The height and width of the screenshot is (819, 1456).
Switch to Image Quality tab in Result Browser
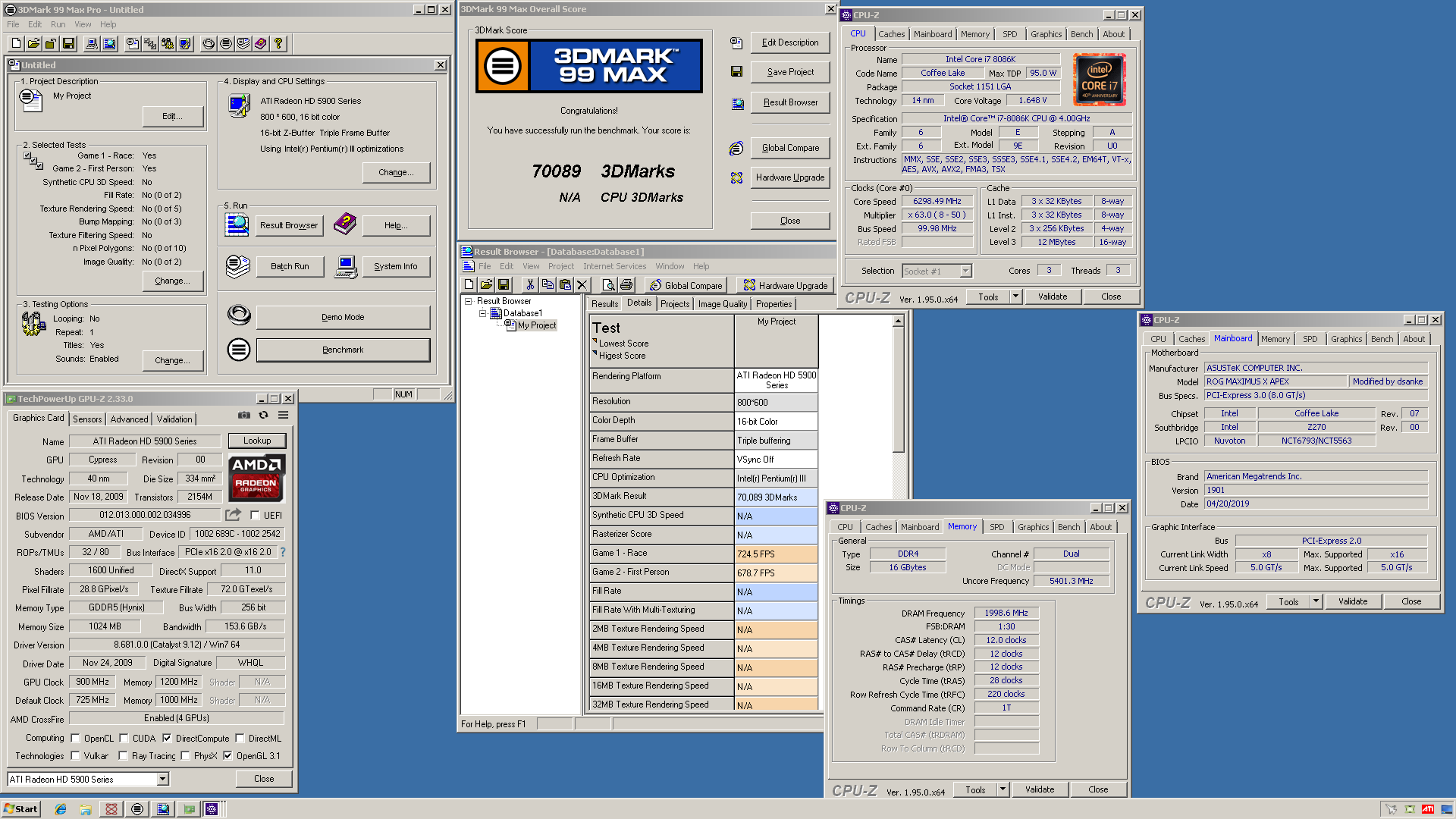click(x=723, y=304)
